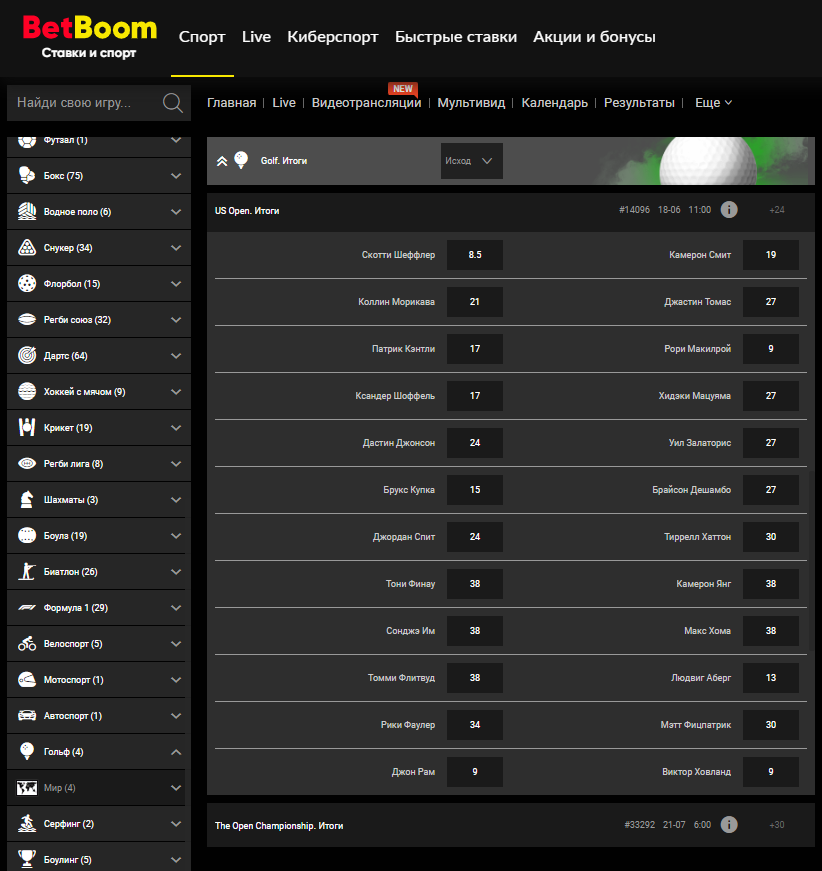
Task: Bet on Людвиг Аберг at 13
Action: point(771,678)
